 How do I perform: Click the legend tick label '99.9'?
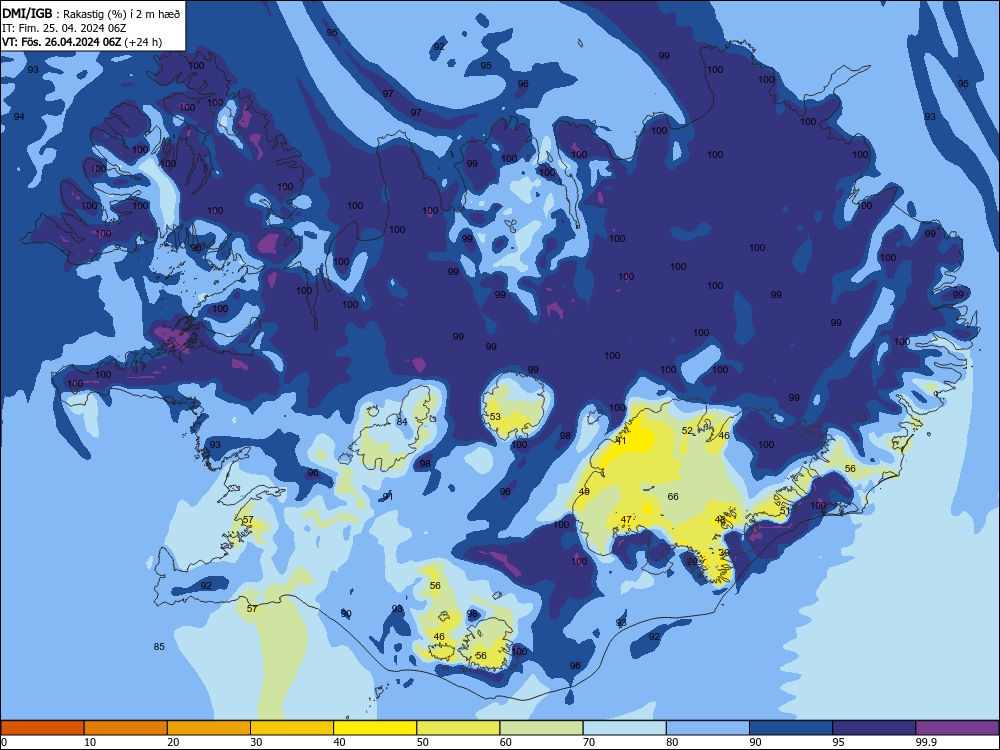926,742
